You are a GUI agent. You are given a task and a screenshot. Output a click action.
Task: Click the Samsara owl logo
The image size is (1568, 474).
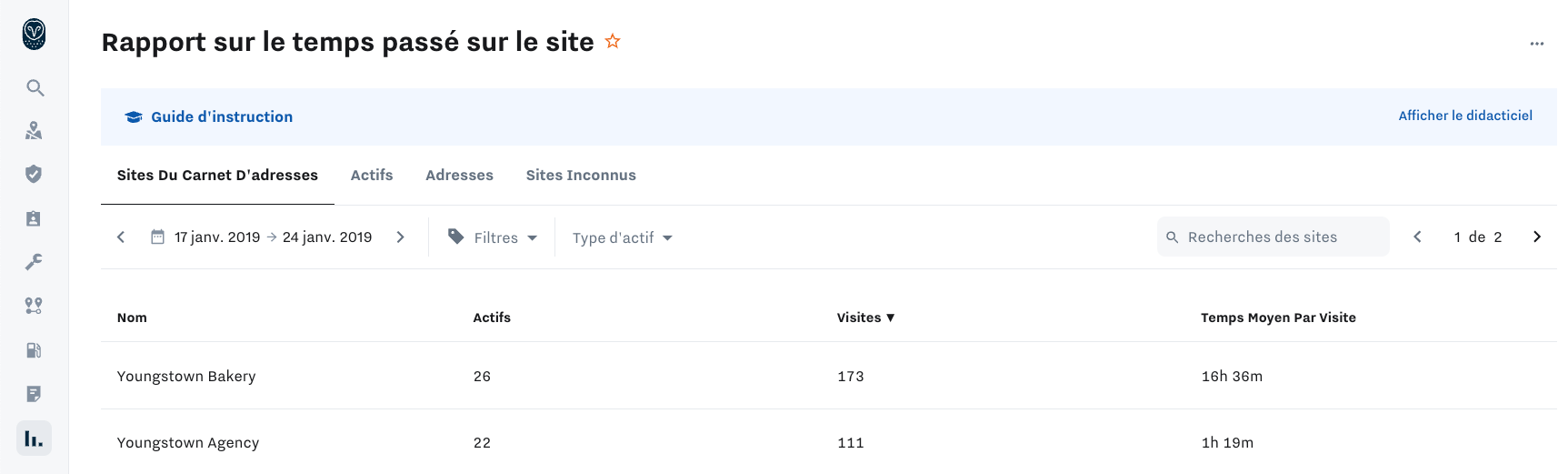[x=34, y=35]
